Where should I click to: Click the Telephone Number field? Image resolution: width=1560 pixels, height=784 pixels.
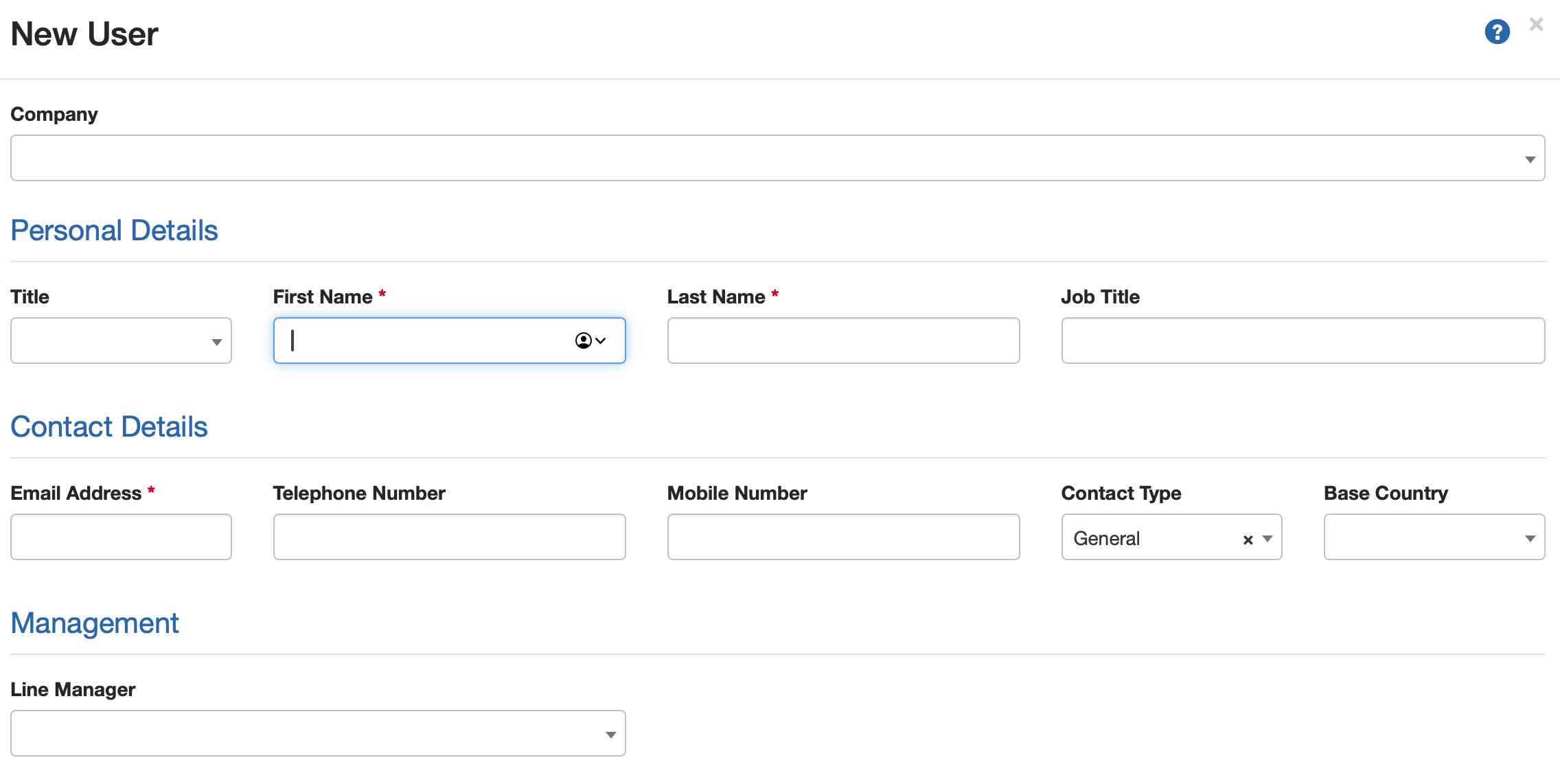[449, 537]
